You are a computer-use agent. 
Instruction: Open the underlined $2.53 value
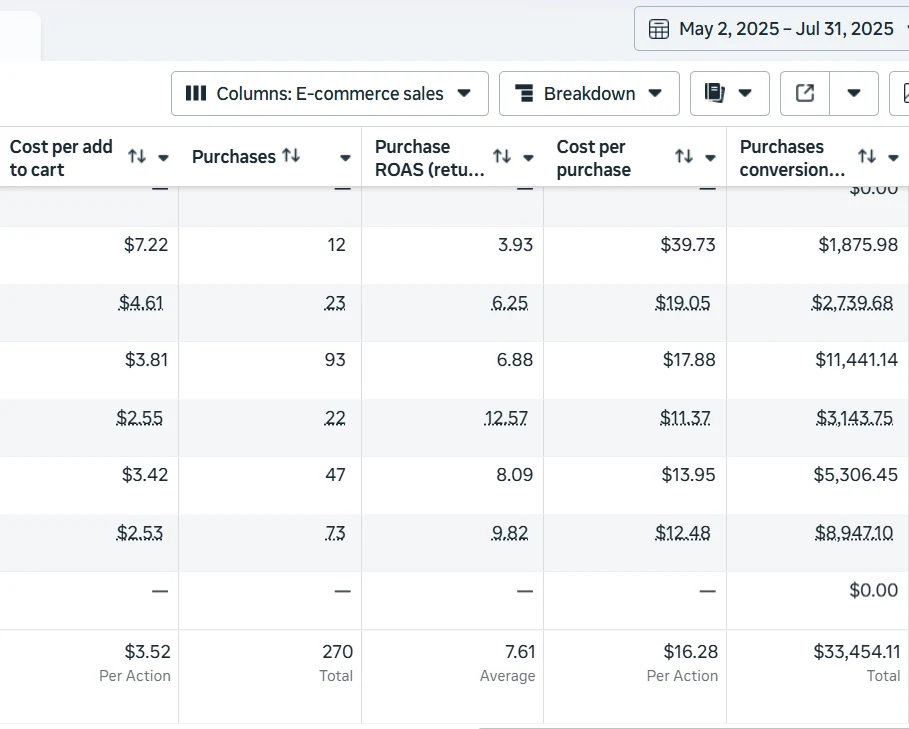click(140, 533)
